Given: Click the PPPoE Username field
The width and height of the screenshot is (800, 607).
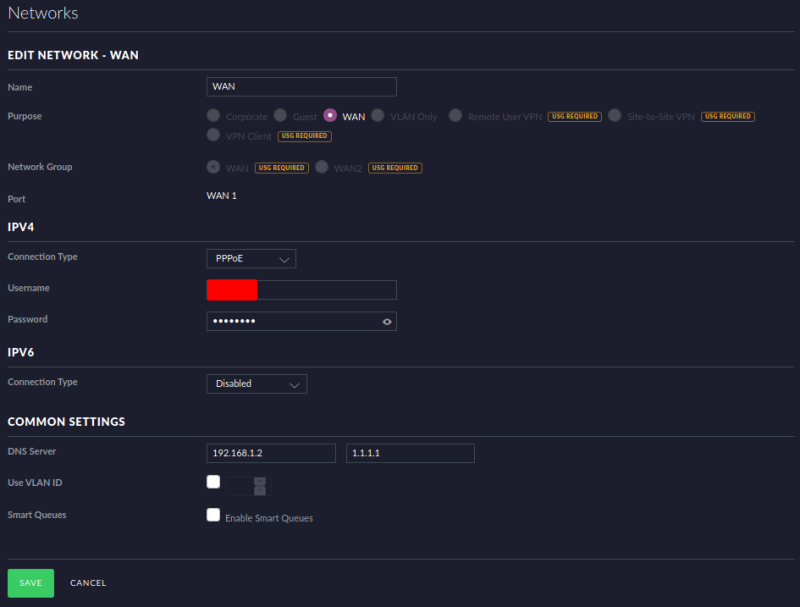Looking at the screenshot, I should 302,290.
